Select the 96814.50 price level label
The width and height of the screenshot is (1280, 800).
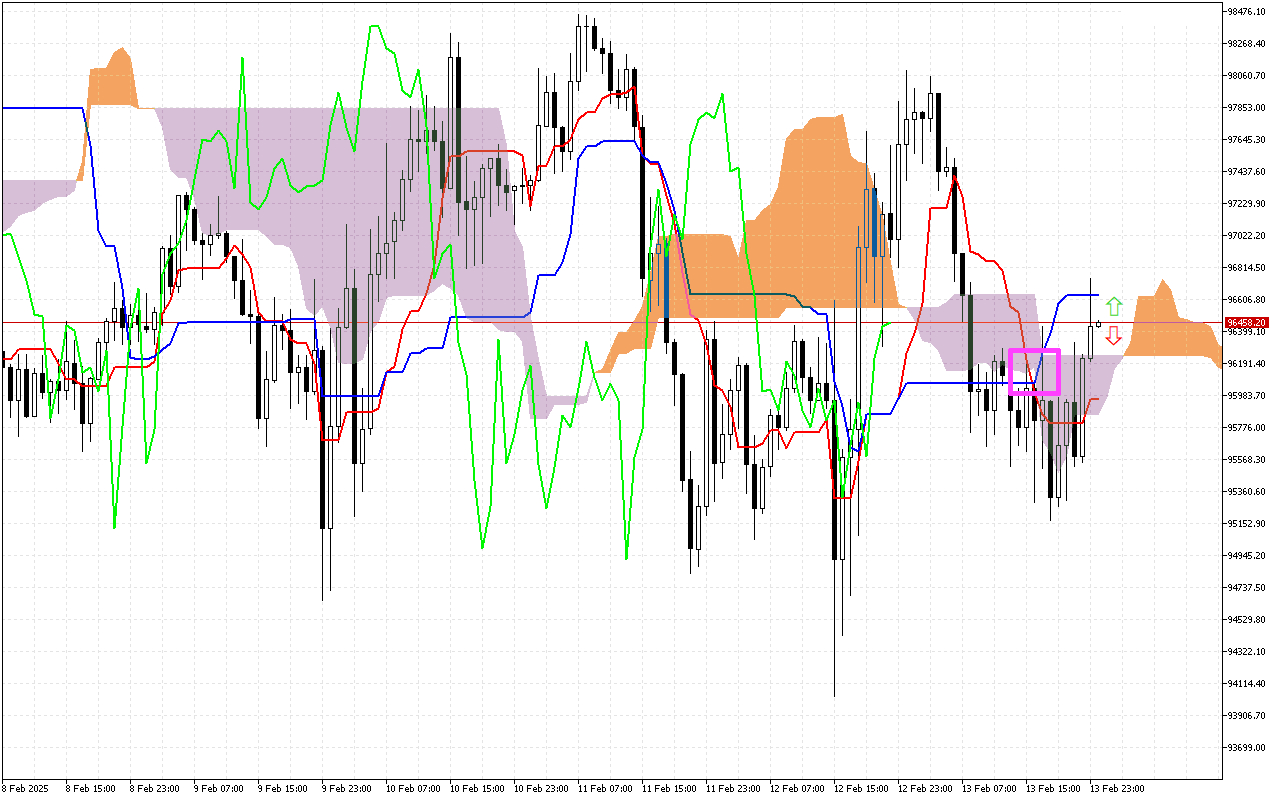point(1247,268)
